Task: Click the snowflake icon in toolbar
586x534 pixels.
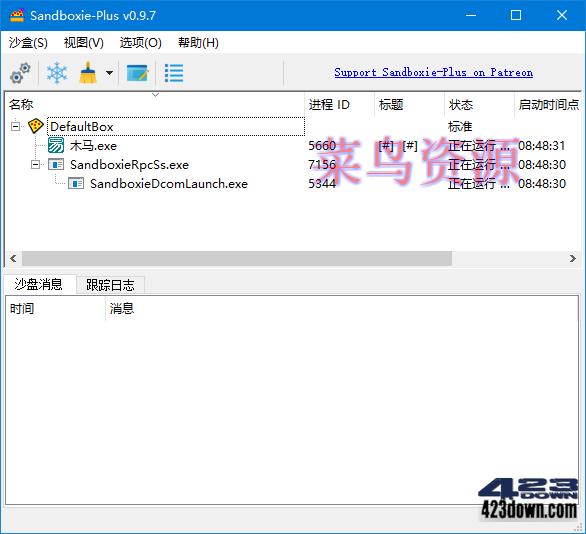Action: (57, 73)
